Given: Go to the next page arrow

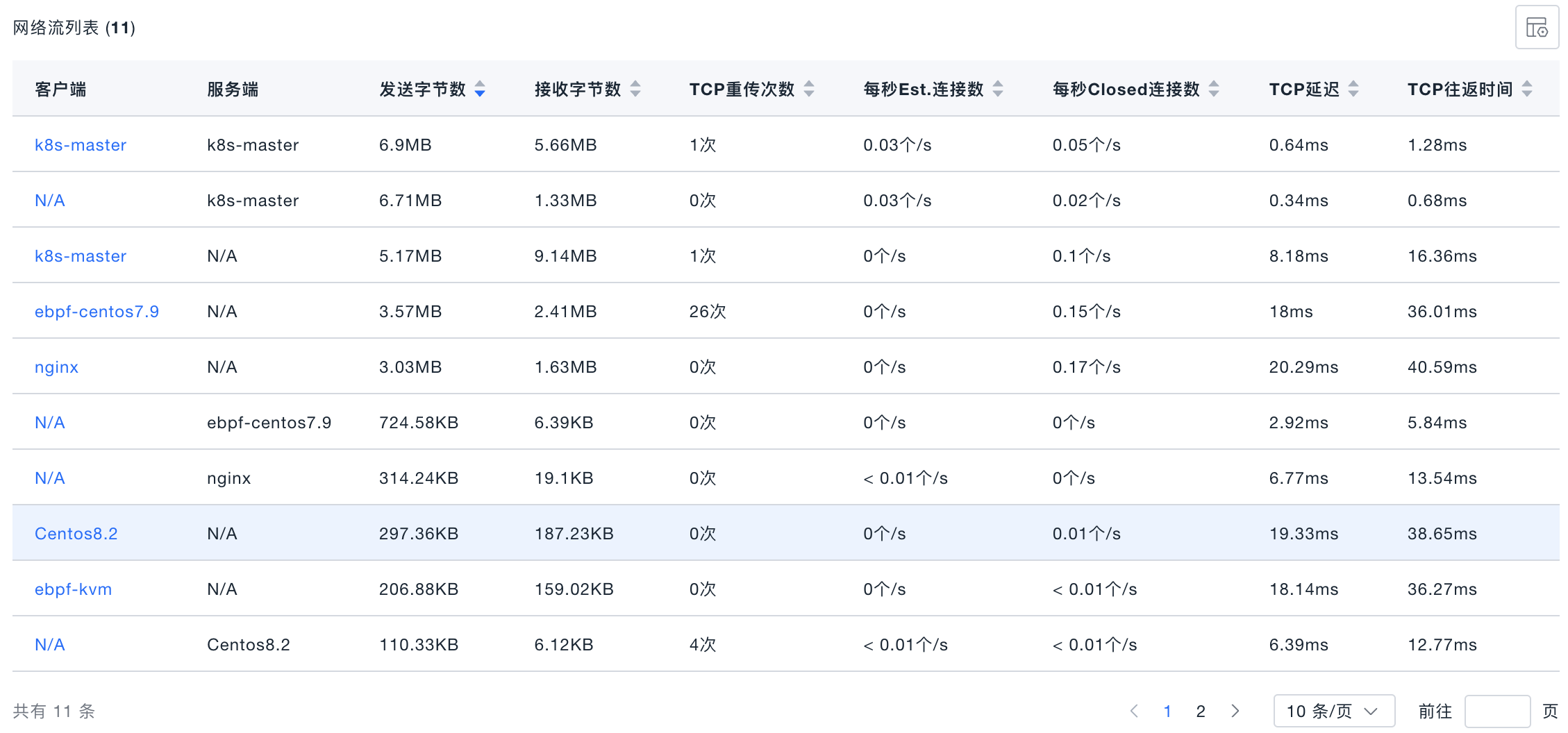Looking at the screenshot, I should (1235, 711).
